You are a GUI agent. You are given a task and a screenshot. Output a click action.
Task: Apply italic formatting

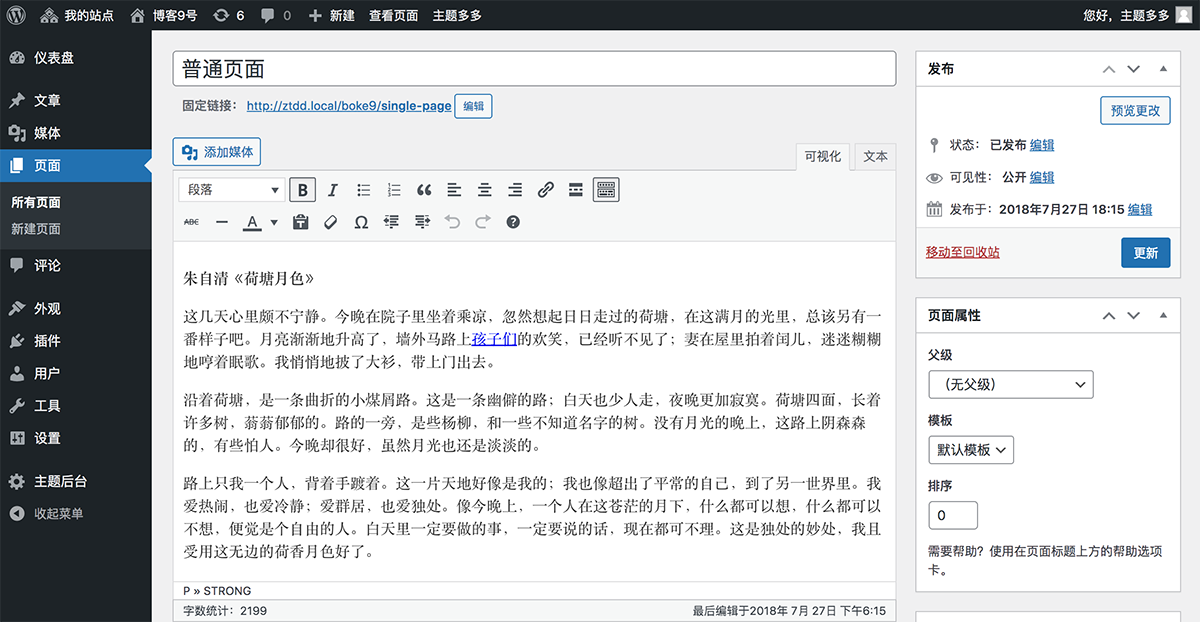(333, 190)
